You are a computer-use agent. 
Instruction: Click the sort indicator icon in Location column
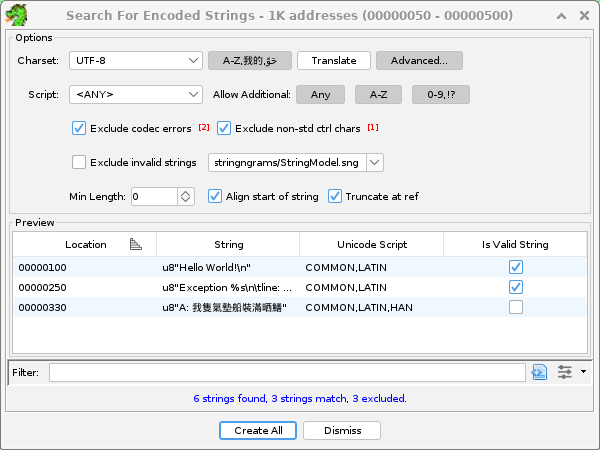(136, 244)
